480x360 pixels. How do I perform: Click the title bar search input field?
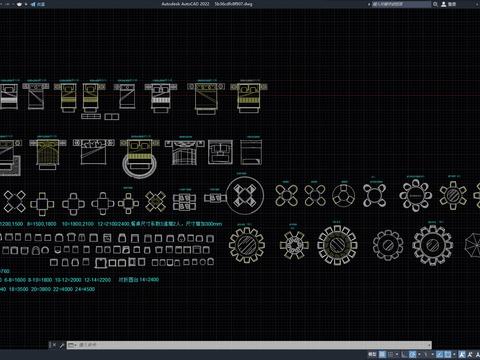(x=401, y=4)
